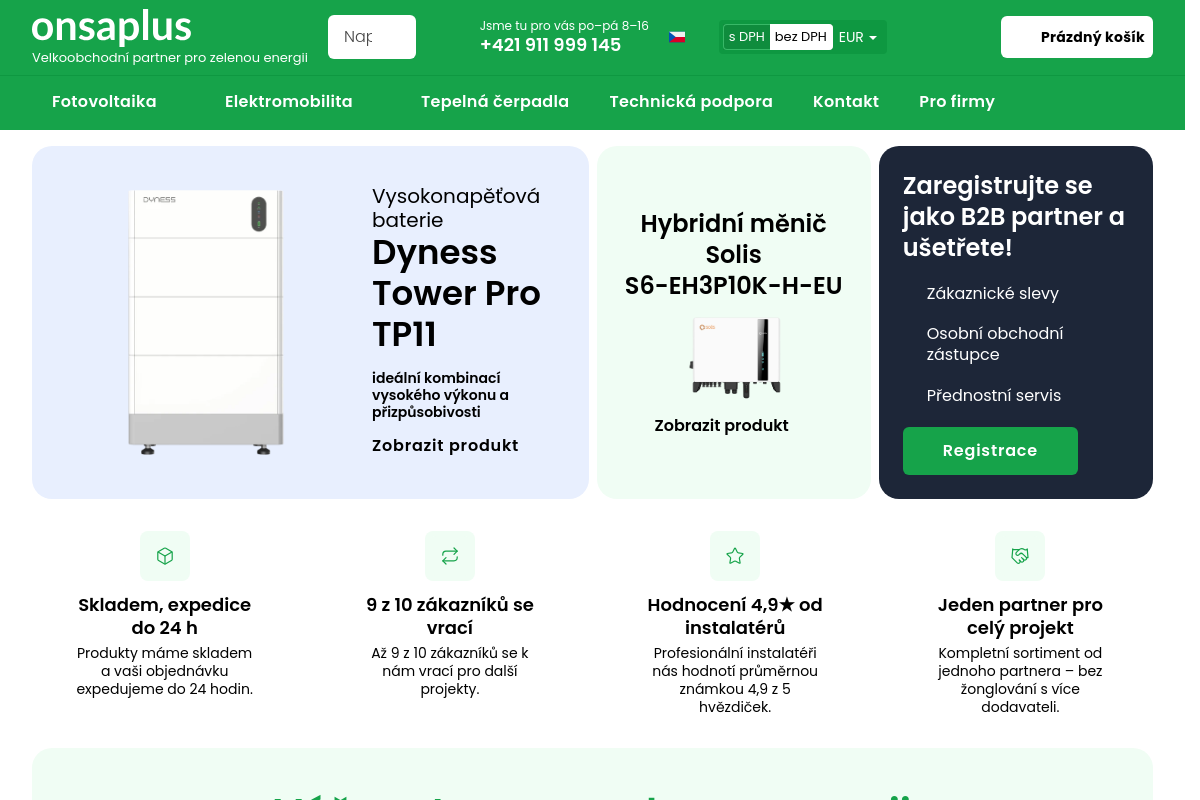Click the handshake icon above Jeden partner
The height and width of the screenshot is (800, 1200).
pyautogui.click(x=1020, y=556)
